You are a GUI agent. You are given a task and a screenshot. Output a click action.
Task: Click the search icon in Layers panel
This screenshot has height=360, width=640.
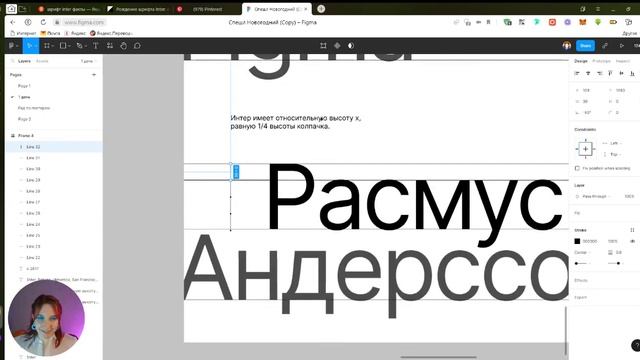point(13,61)
